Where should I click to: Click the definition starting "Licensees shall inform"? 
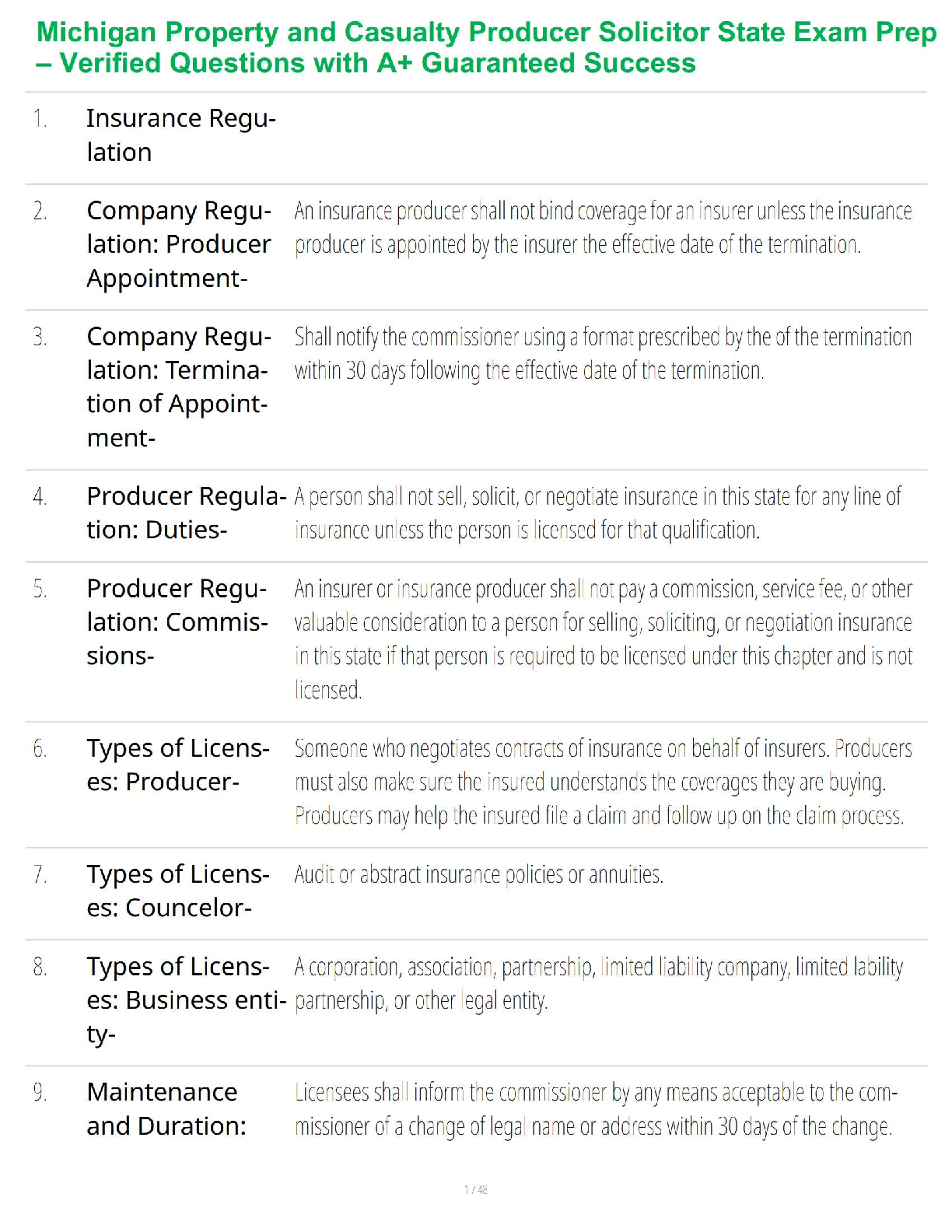click(596, 1110)
